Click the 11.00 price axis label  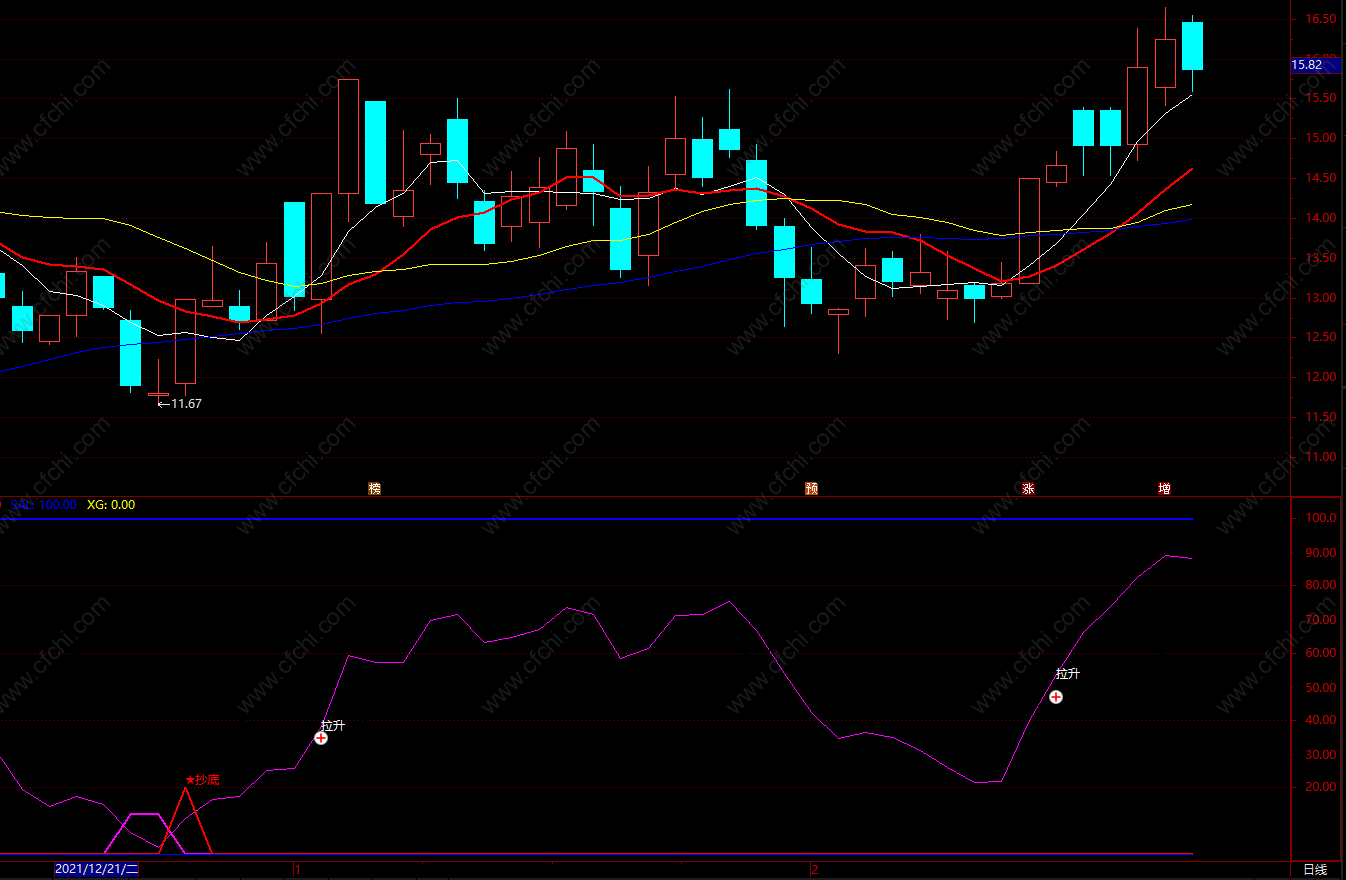click(x=1321, y=457)
